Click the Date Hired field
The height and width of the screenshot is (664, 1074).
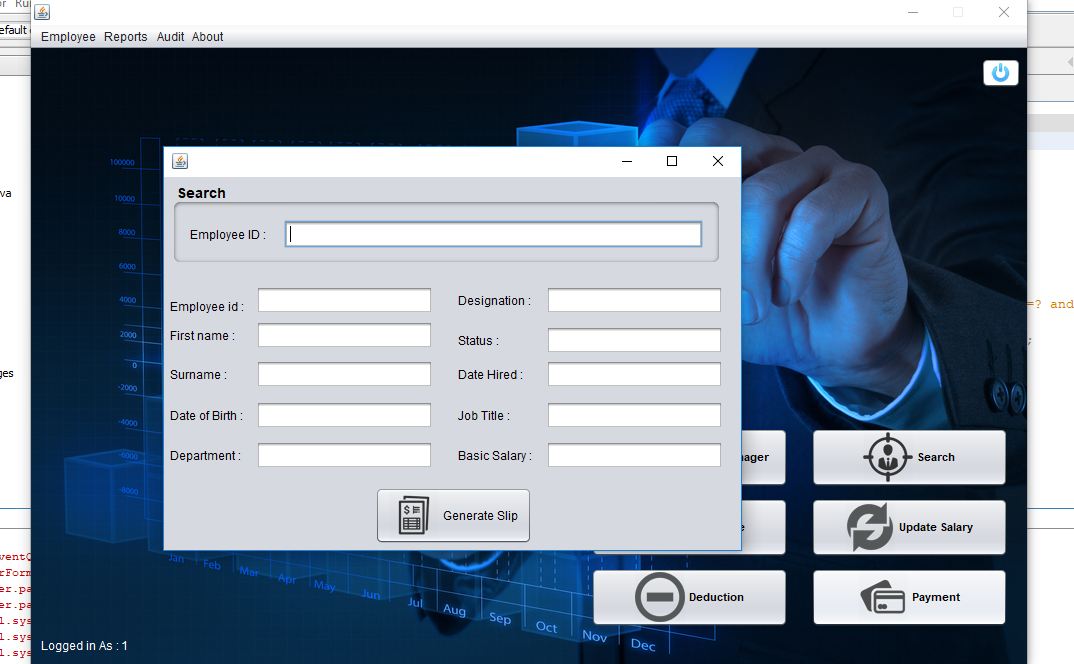[x=634, y=374]
